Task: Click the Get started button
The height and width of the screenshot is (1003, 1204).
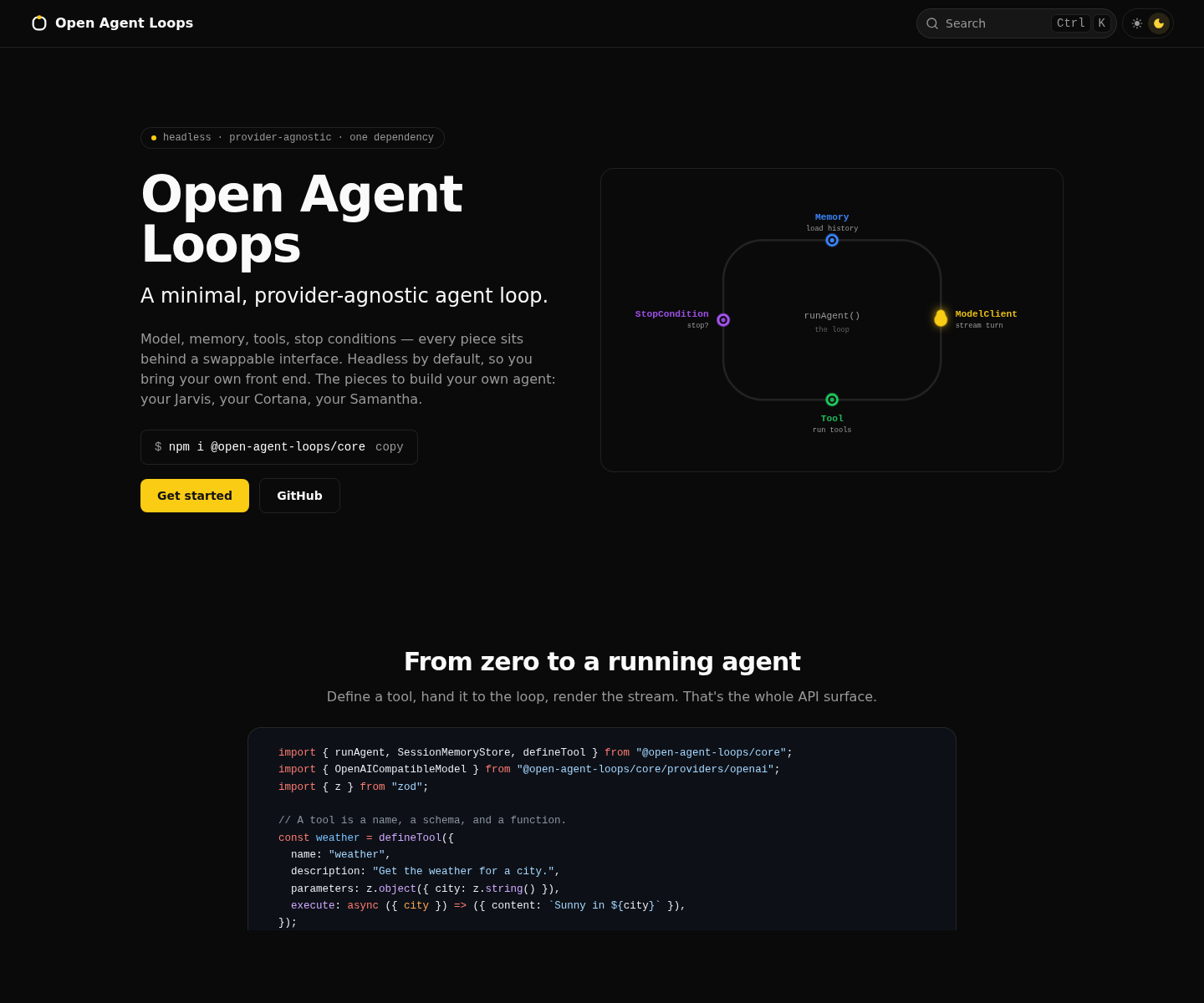Action: click(195, 496)
